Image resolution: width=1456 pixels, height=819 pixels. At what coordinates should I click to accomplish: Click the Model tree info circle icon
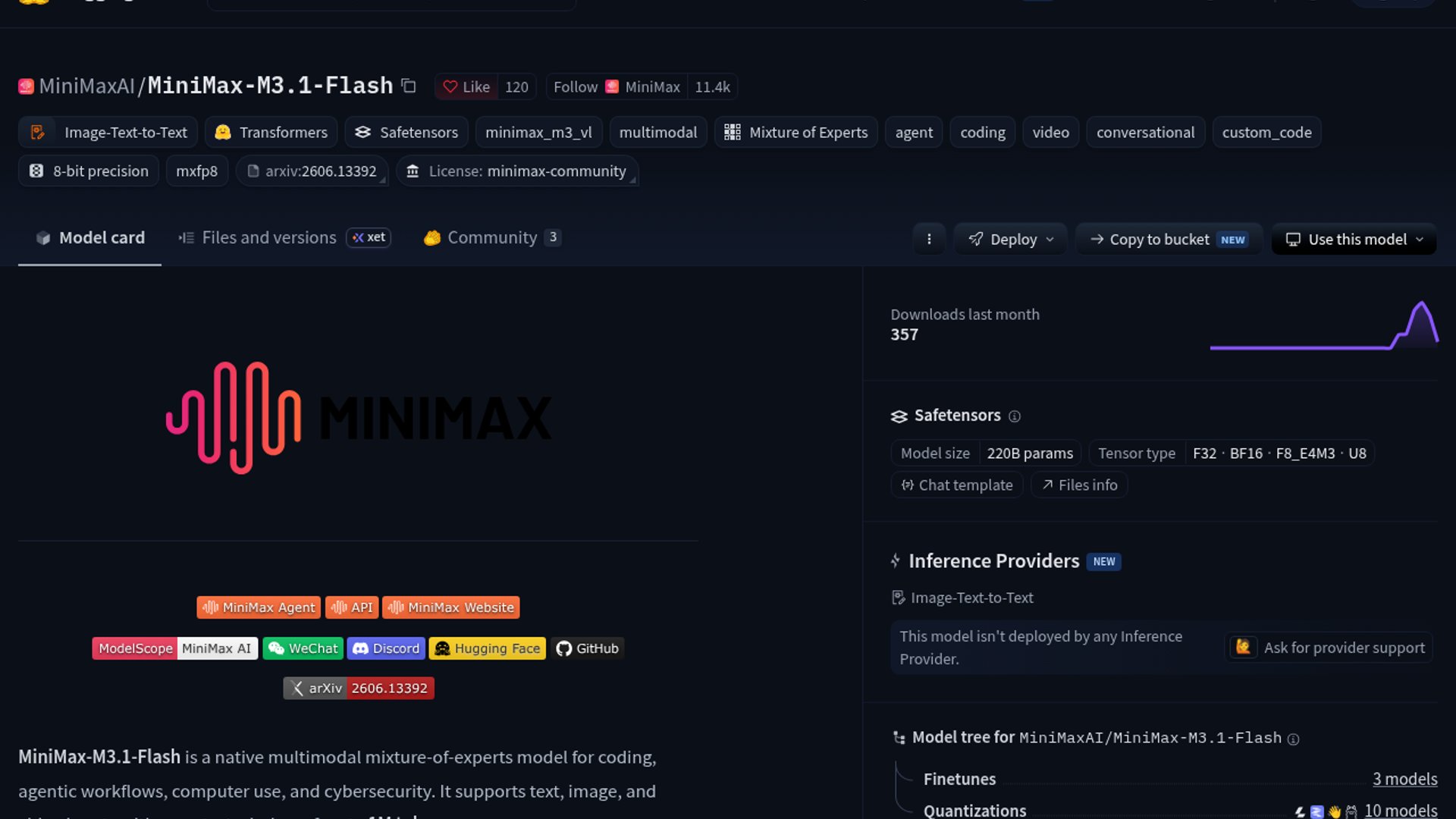click(x=1294, y=739)
